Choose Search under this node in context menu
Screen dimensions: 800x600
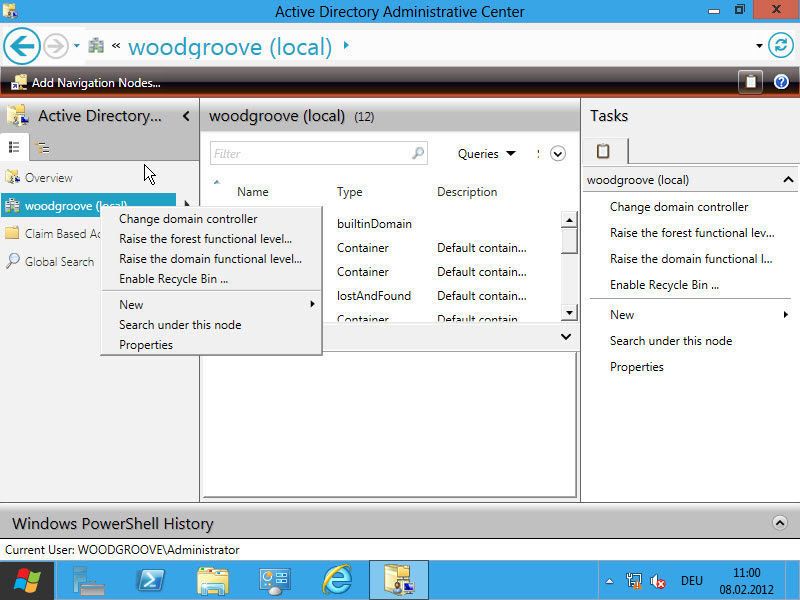pyautogui.click(x=180, y=324)
